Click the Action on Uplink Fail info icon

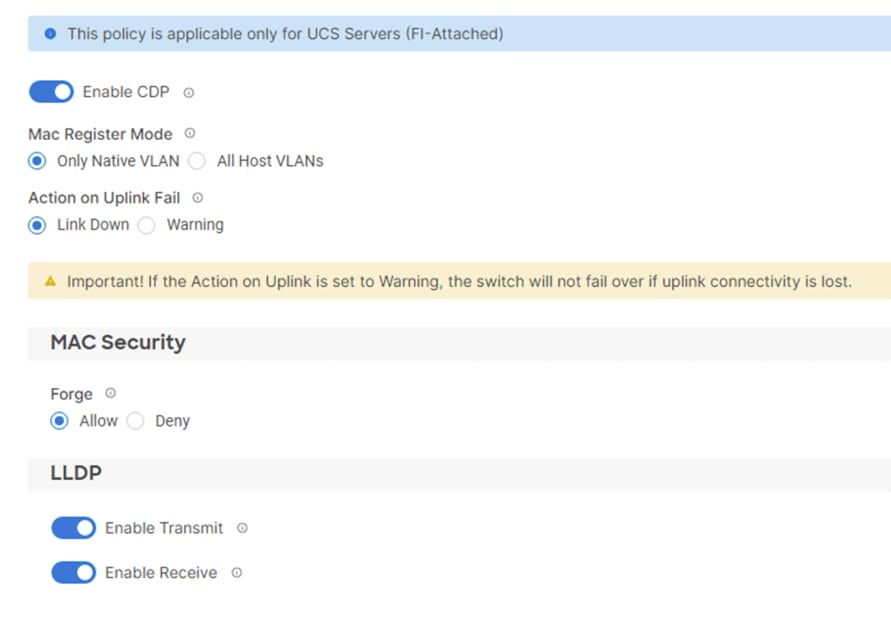197,198
